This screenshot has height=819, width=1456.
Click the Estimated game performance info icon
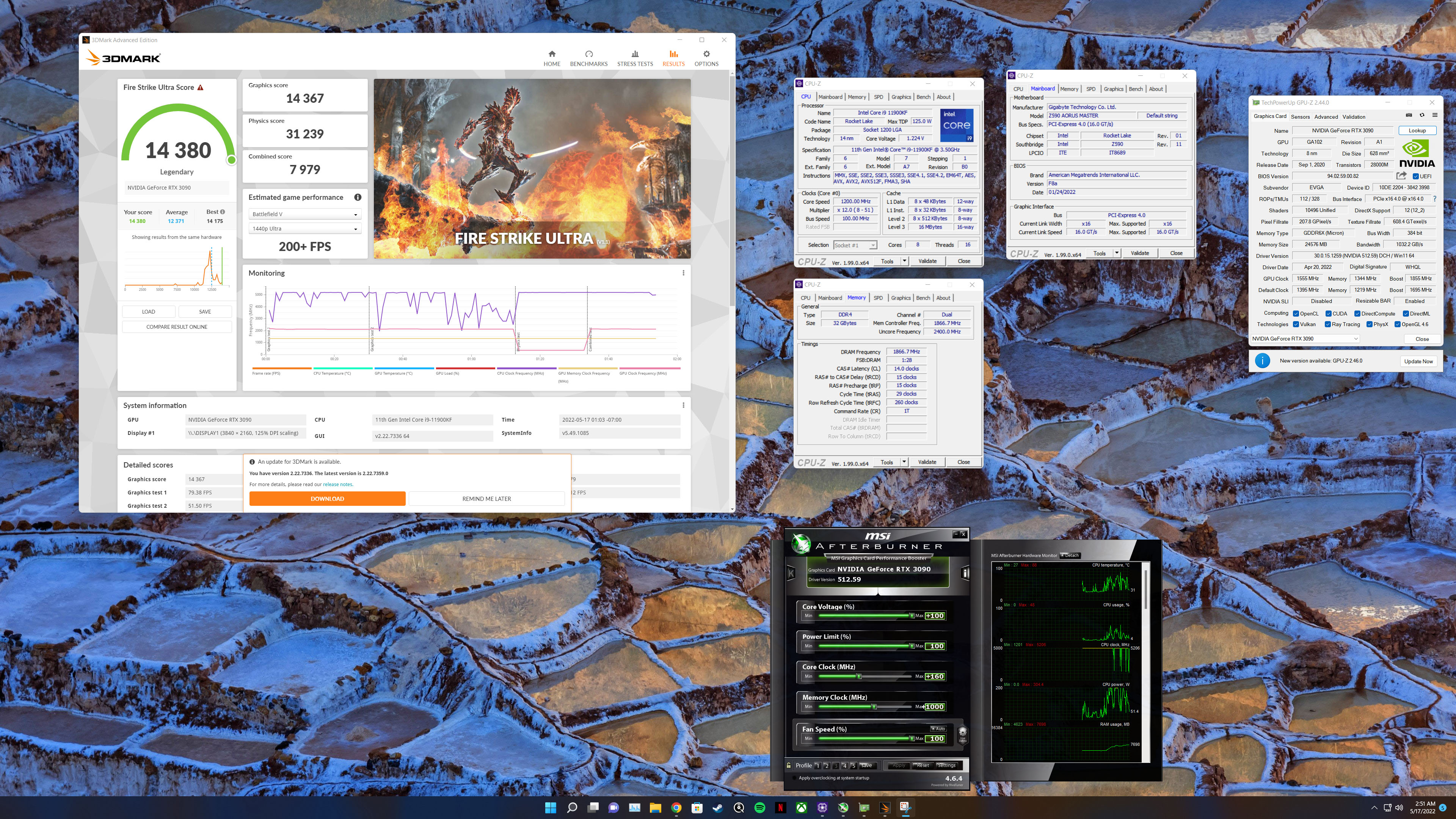point(358,197)
